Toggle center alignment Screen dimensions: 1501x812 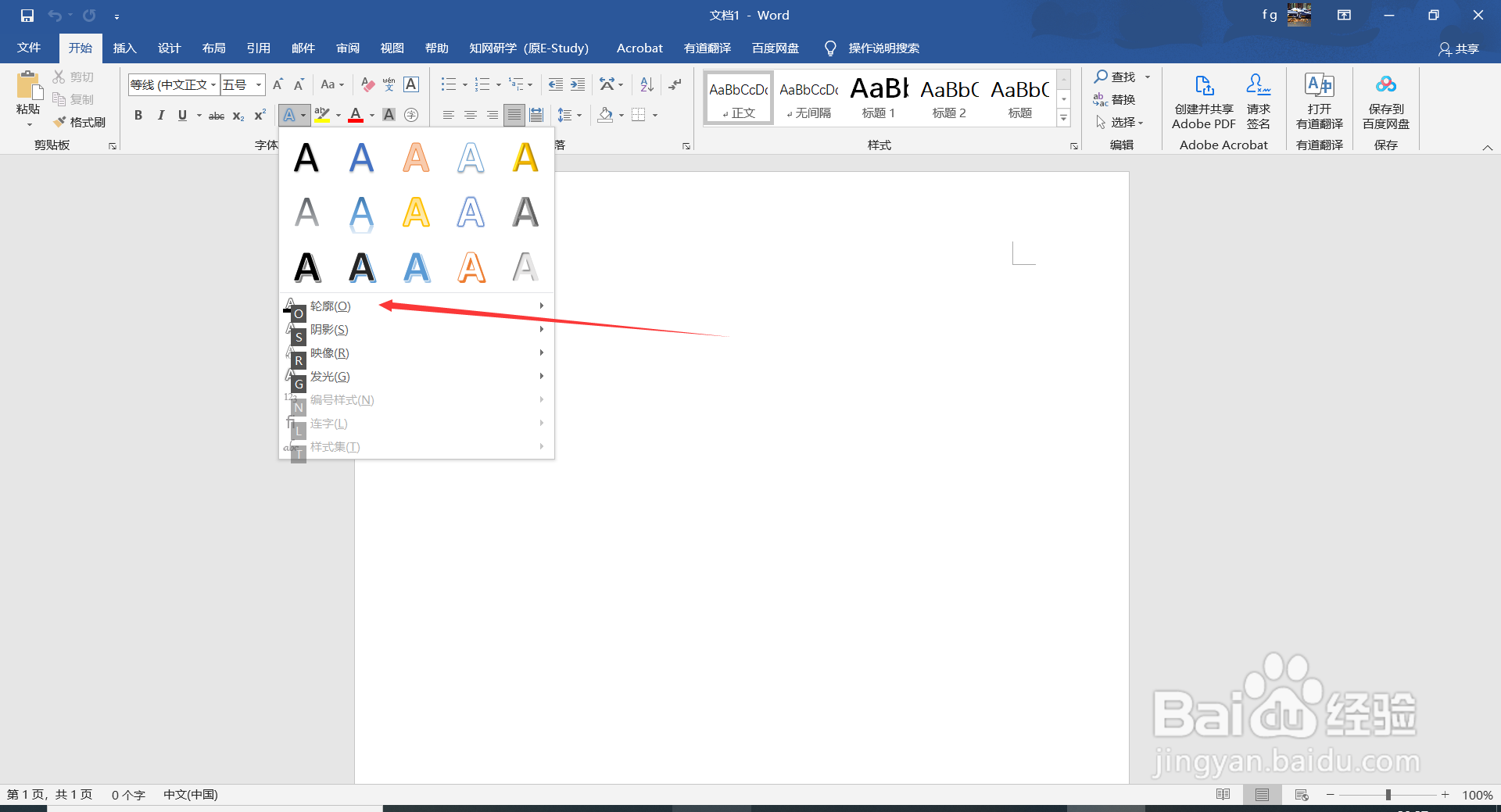(x=470, y=115)
